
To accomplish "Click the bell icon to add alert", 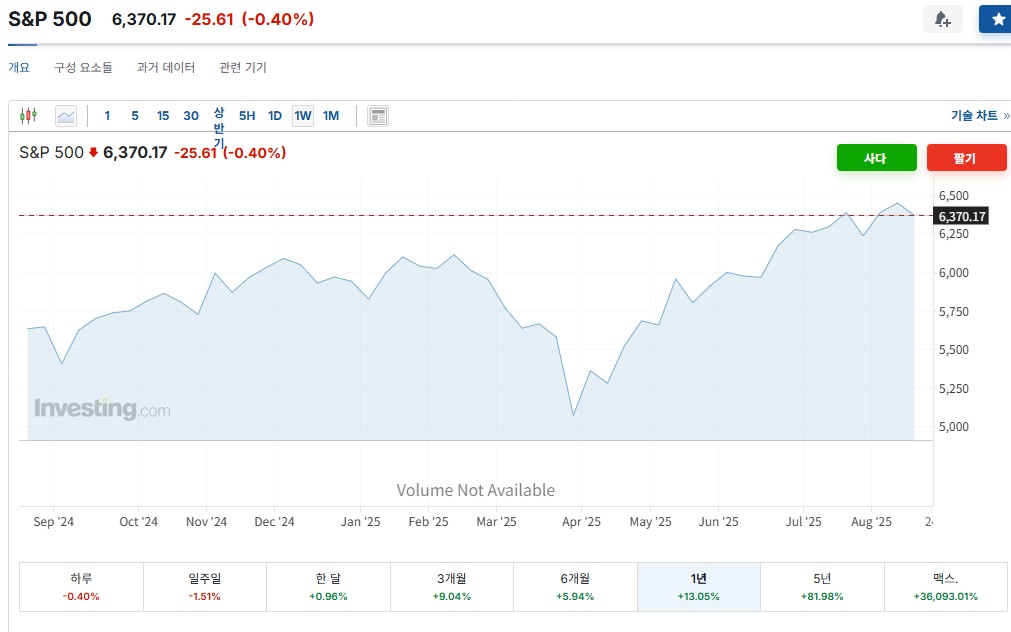I will [942, 19].
